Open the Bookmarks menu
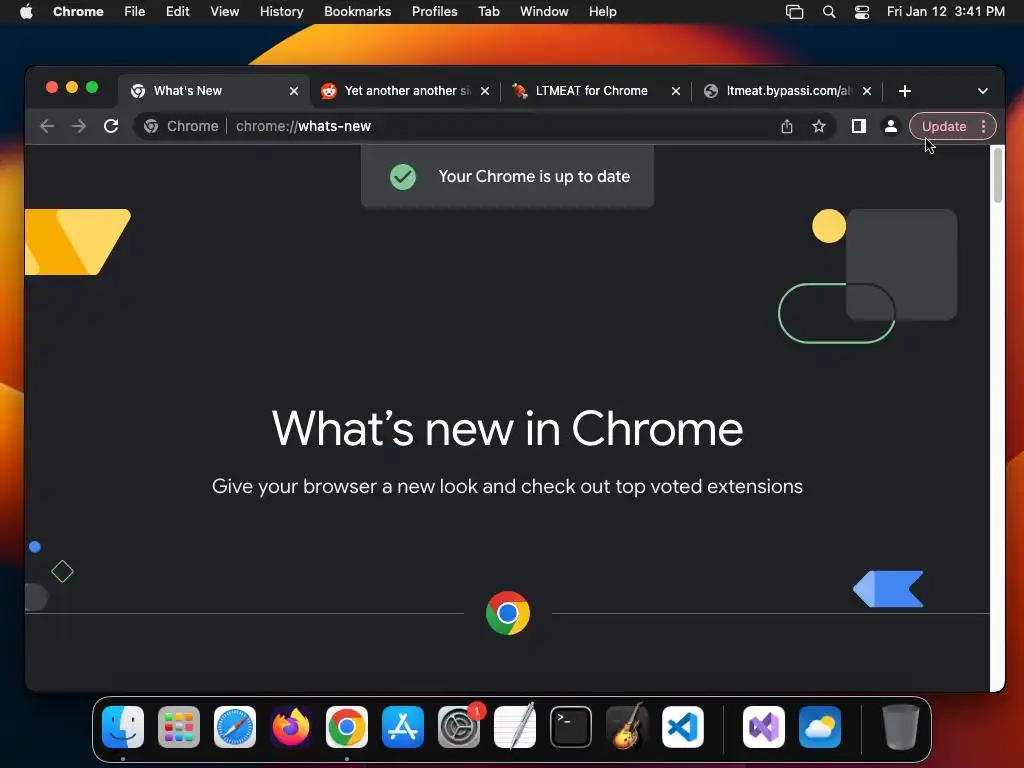The width and height of the screenshot is (1024, 768). tap(357, 11)
